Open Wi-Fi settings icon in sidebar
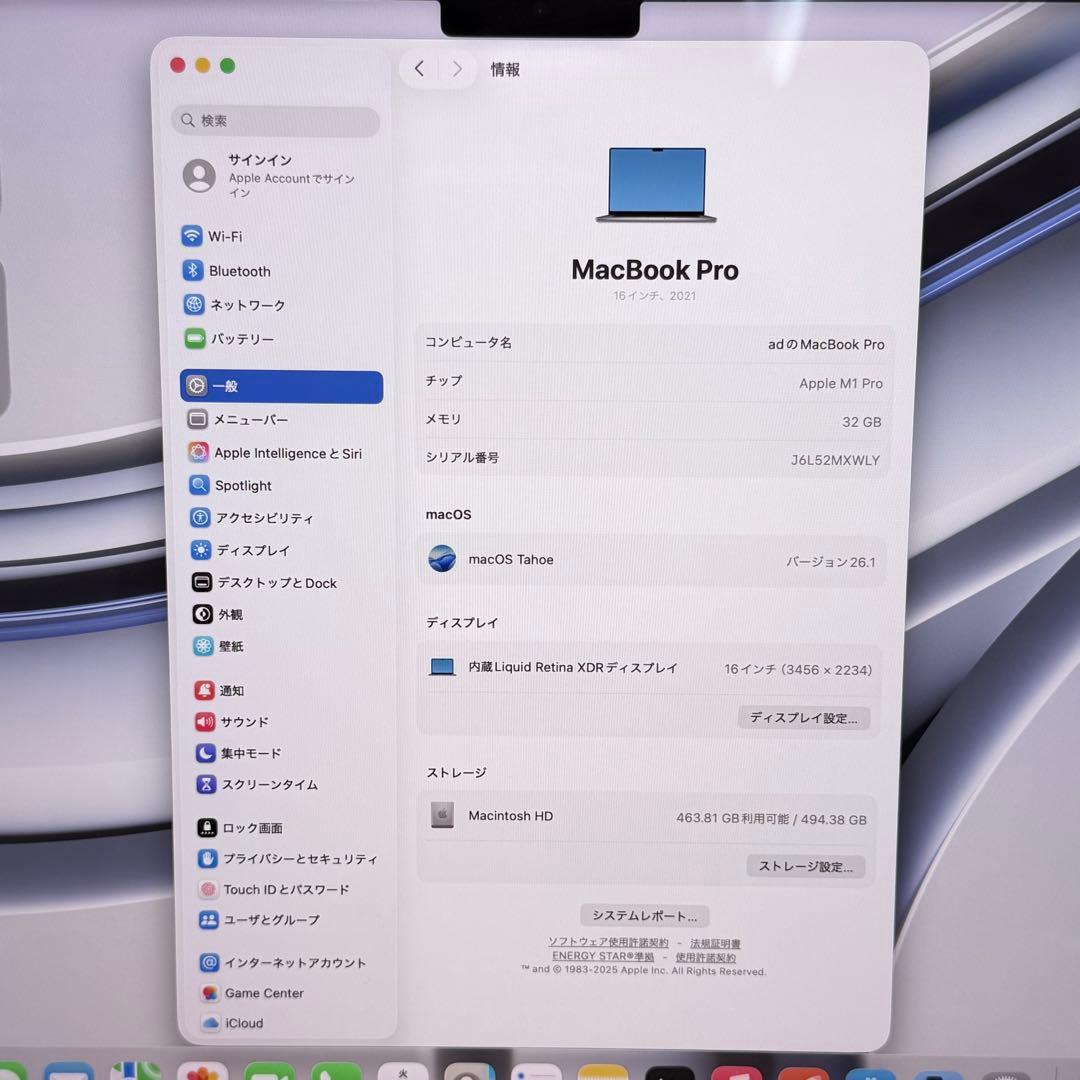Viewport: 1080px width, 1080px height. 191,236
